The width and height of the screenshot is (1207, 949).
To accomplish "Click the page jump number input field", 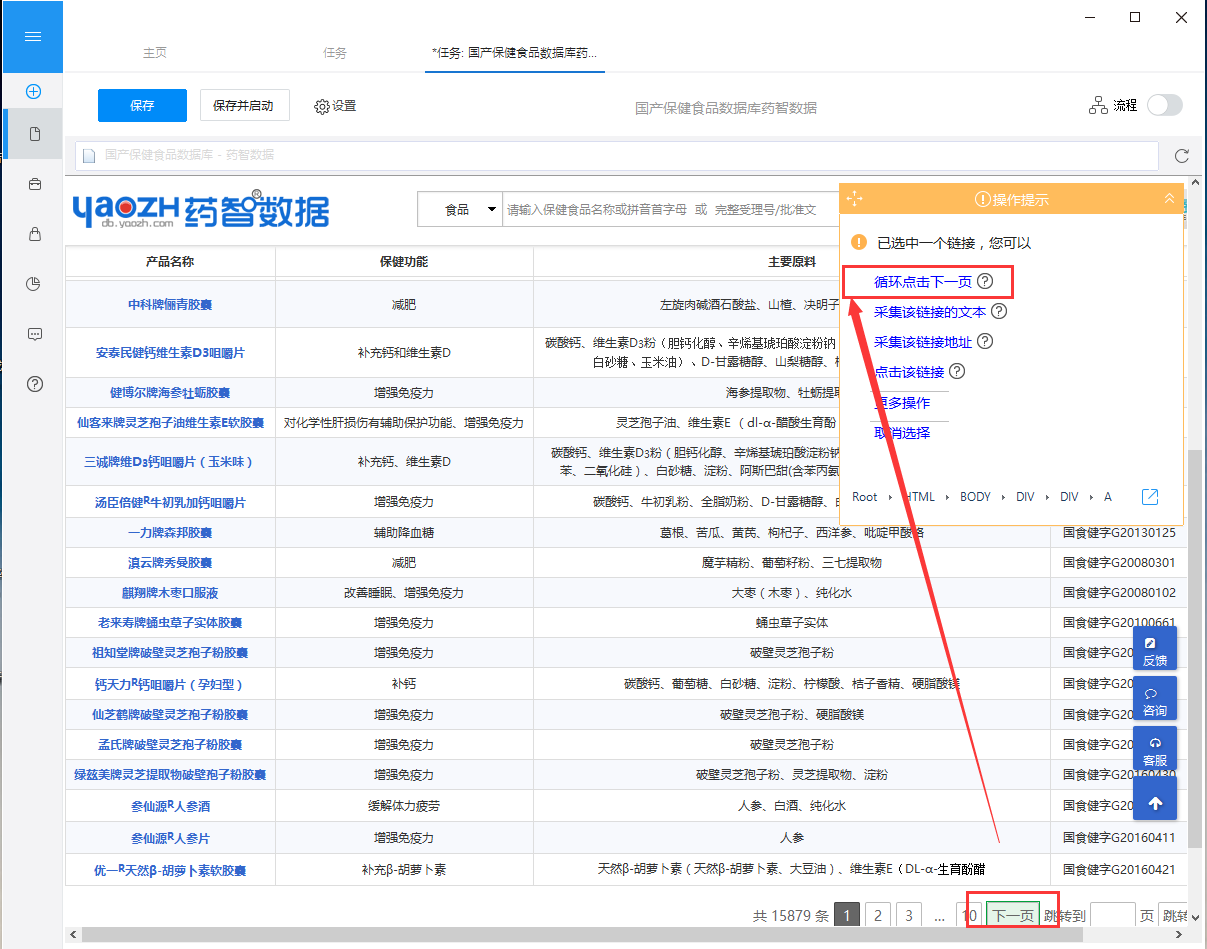I will pos(1112,915).
